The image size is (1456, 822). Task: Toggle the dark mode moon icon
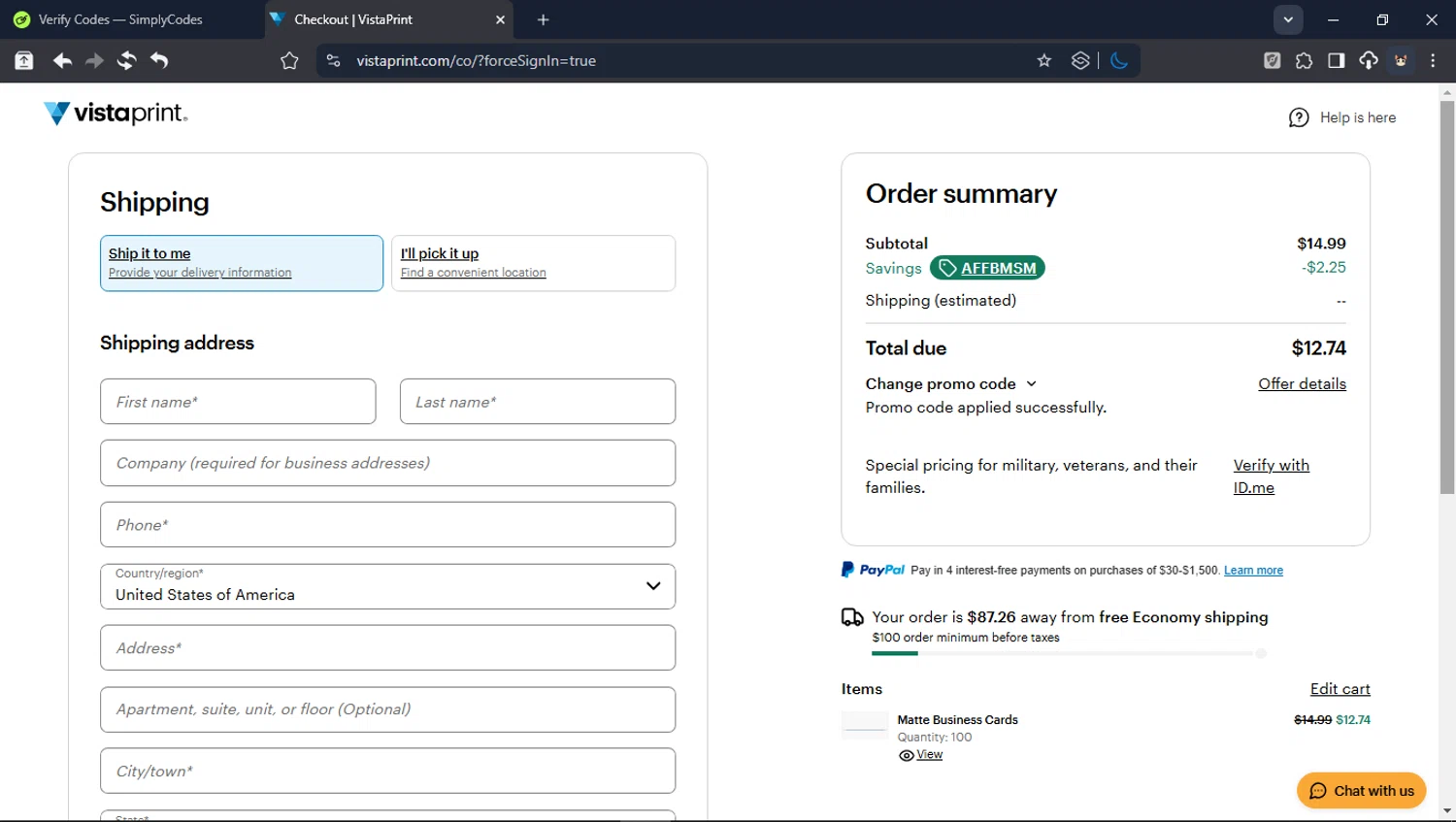(1119, 61)
